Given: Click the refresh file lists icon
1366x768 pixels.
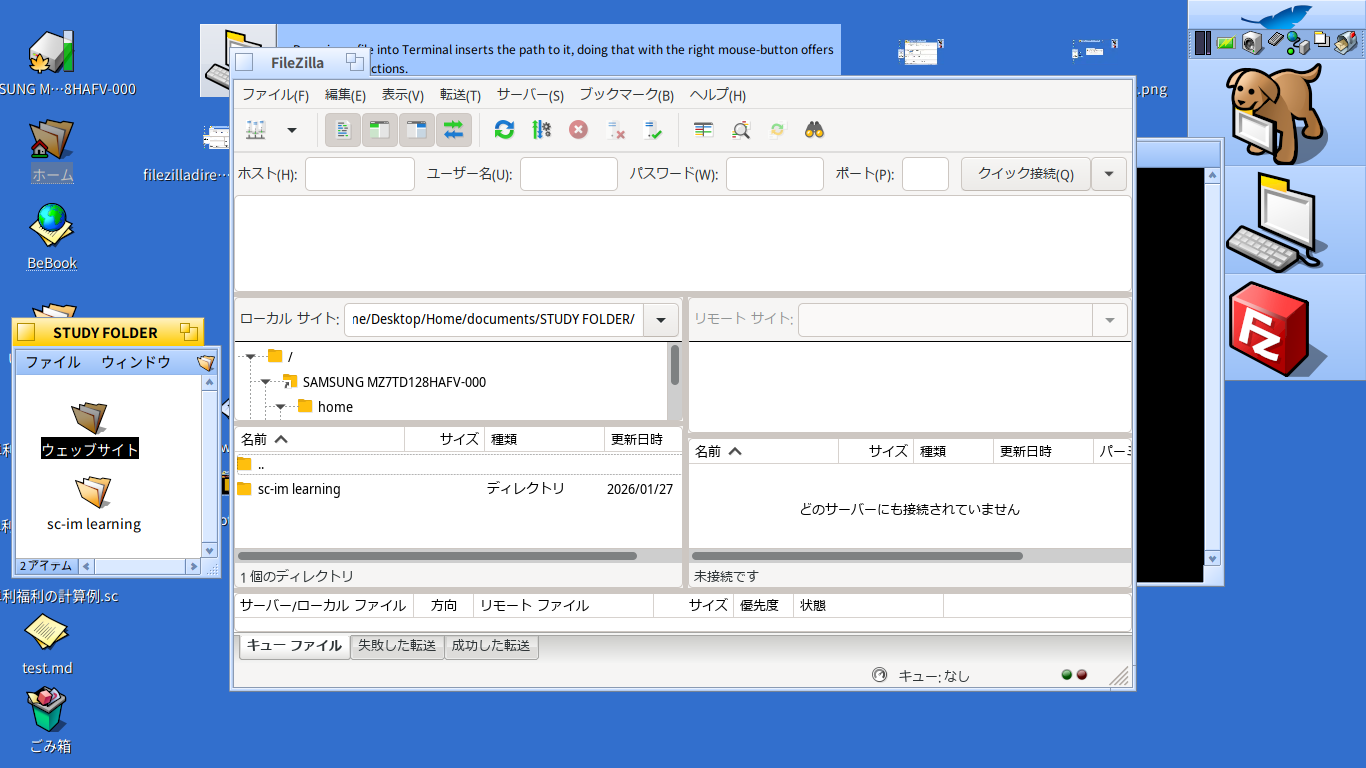Looking at the screenshot, I should (x=504, y=130).
